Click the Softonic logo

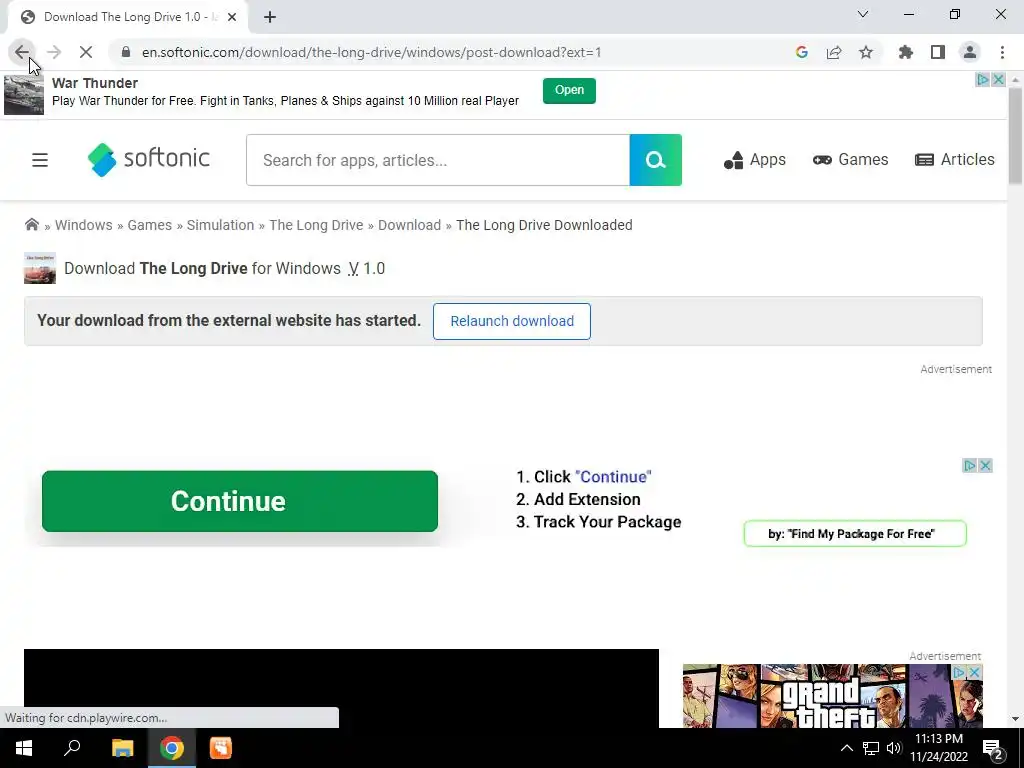pos(149,159)
